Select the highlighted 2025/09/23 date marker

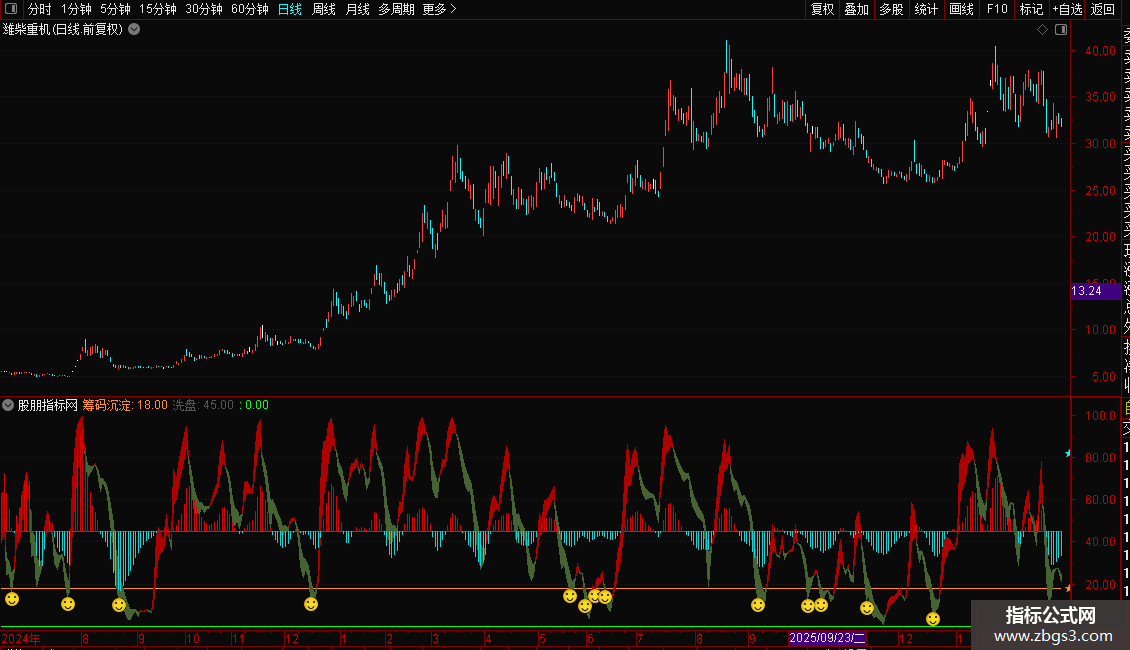(x=827, y=638)
